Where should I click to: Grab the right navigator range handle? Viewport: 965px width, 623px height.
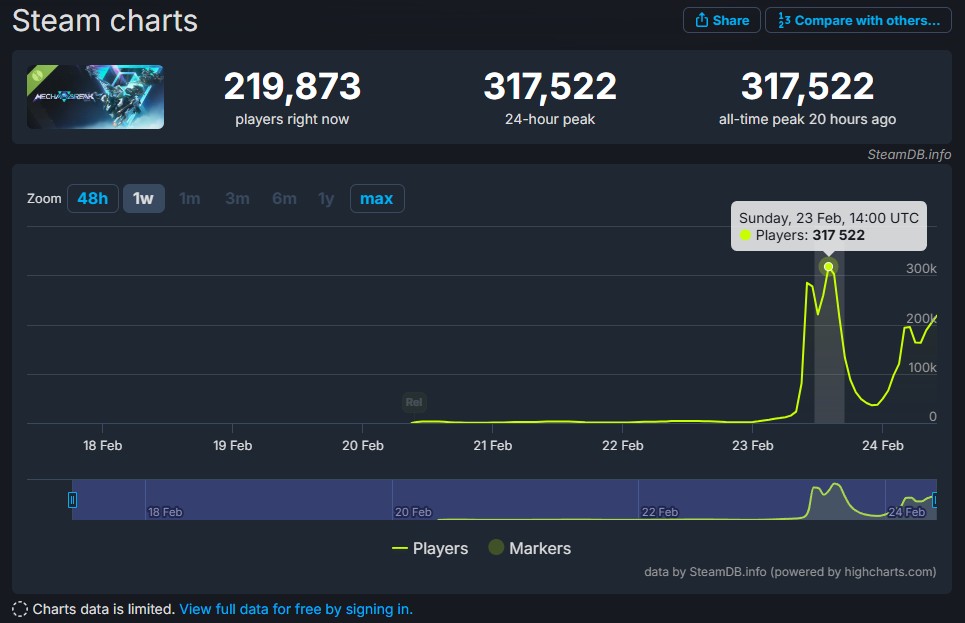pos(935,499)
